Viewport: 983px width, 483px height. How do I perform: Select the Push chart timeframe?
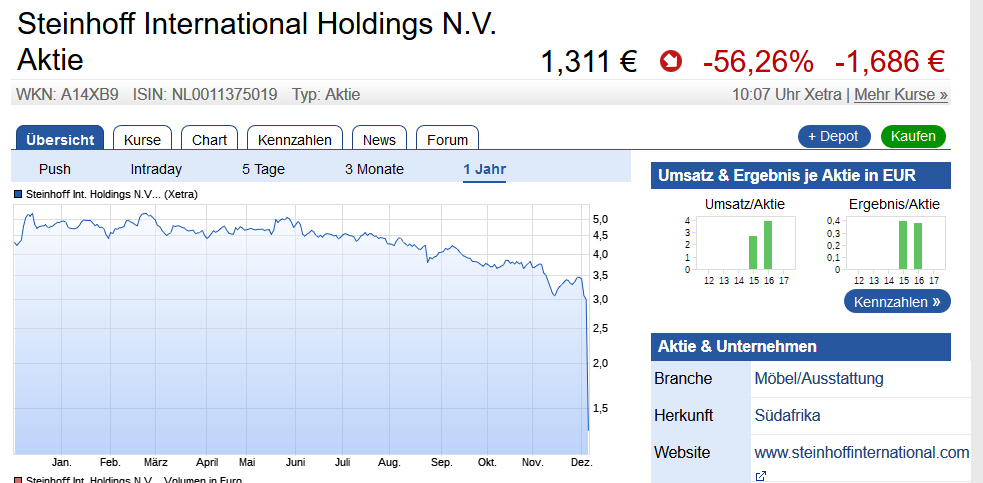pyautogui.click(x=55, y=169)
